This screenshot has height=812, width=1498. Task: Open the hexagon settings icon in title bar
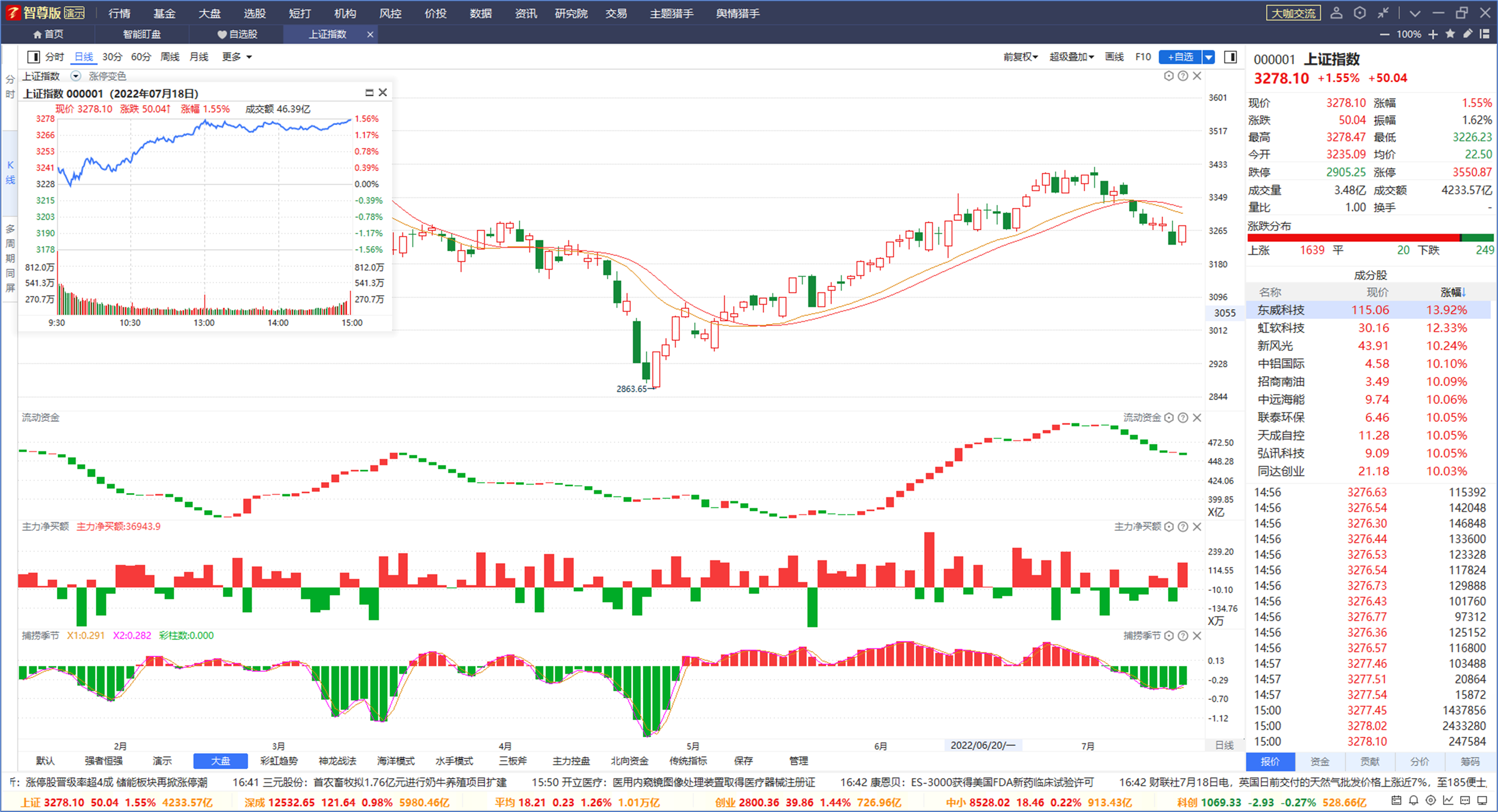(1359, 13)
